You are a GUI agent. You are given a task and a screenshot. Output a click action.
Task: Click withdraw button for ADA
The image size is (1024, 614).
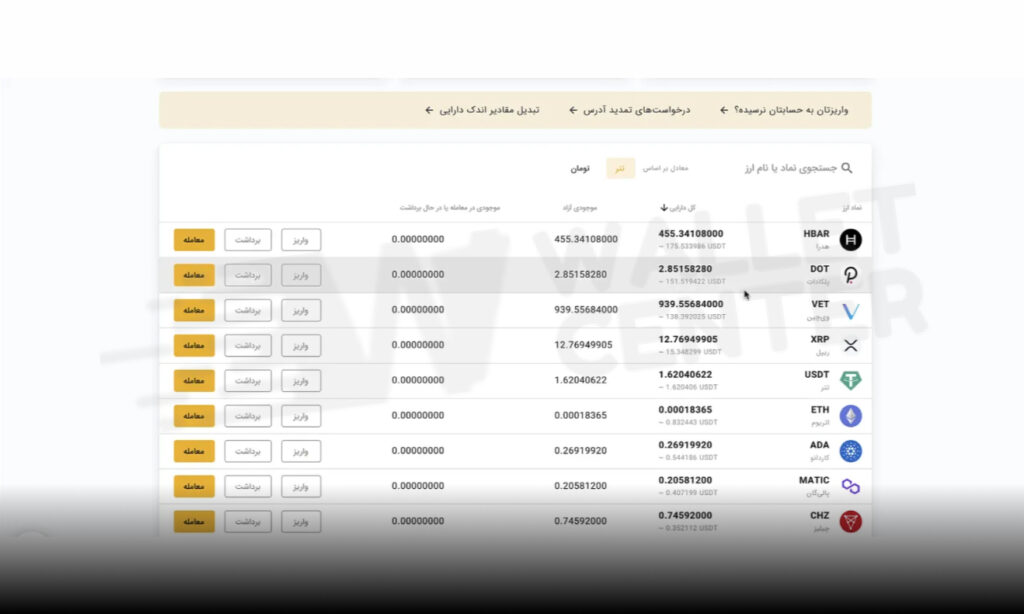(x=248, y=451)
